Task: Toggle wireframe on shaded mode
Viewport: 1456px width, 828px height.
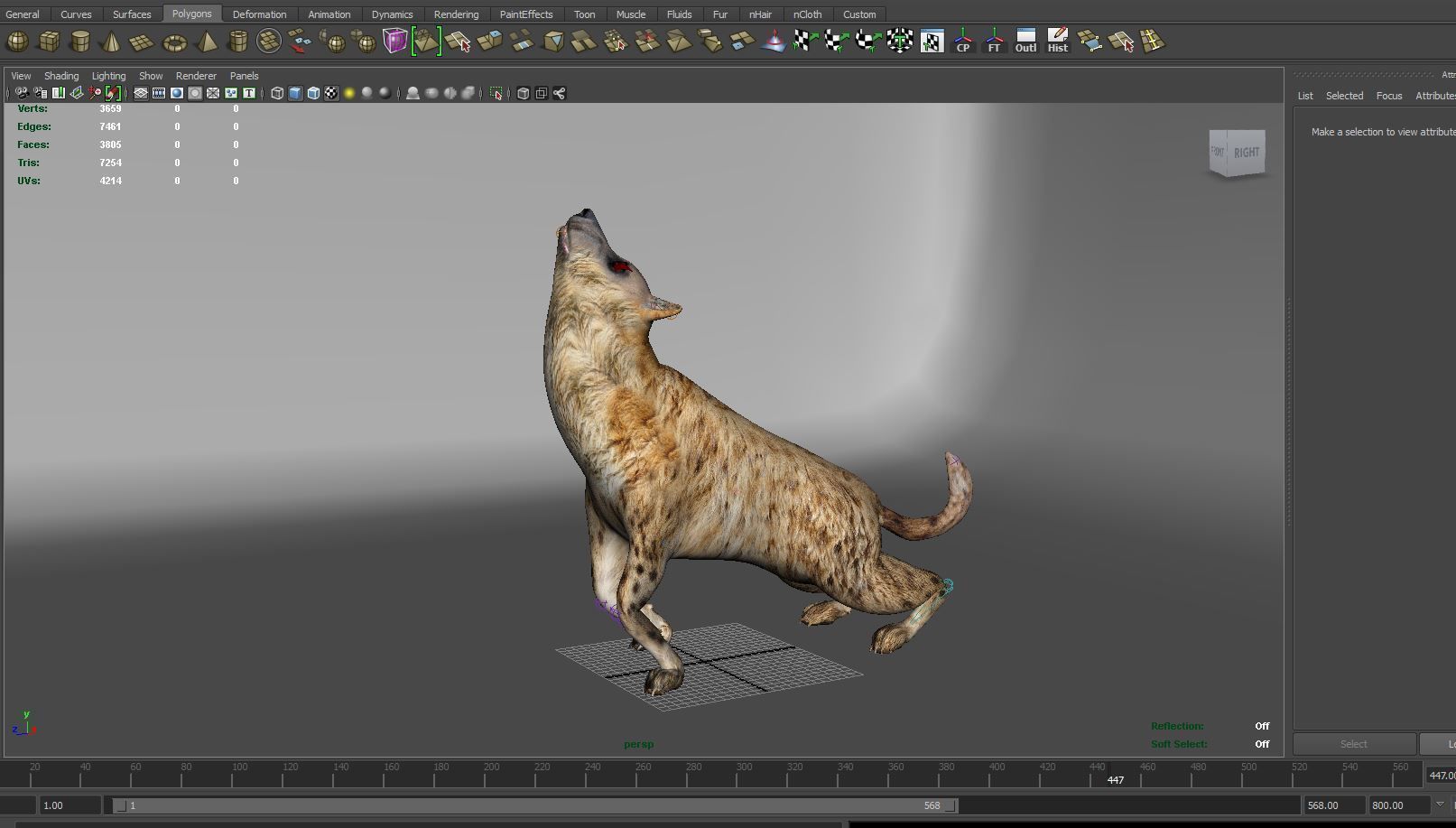Action: pyautogui.click(x=313, y=93)
